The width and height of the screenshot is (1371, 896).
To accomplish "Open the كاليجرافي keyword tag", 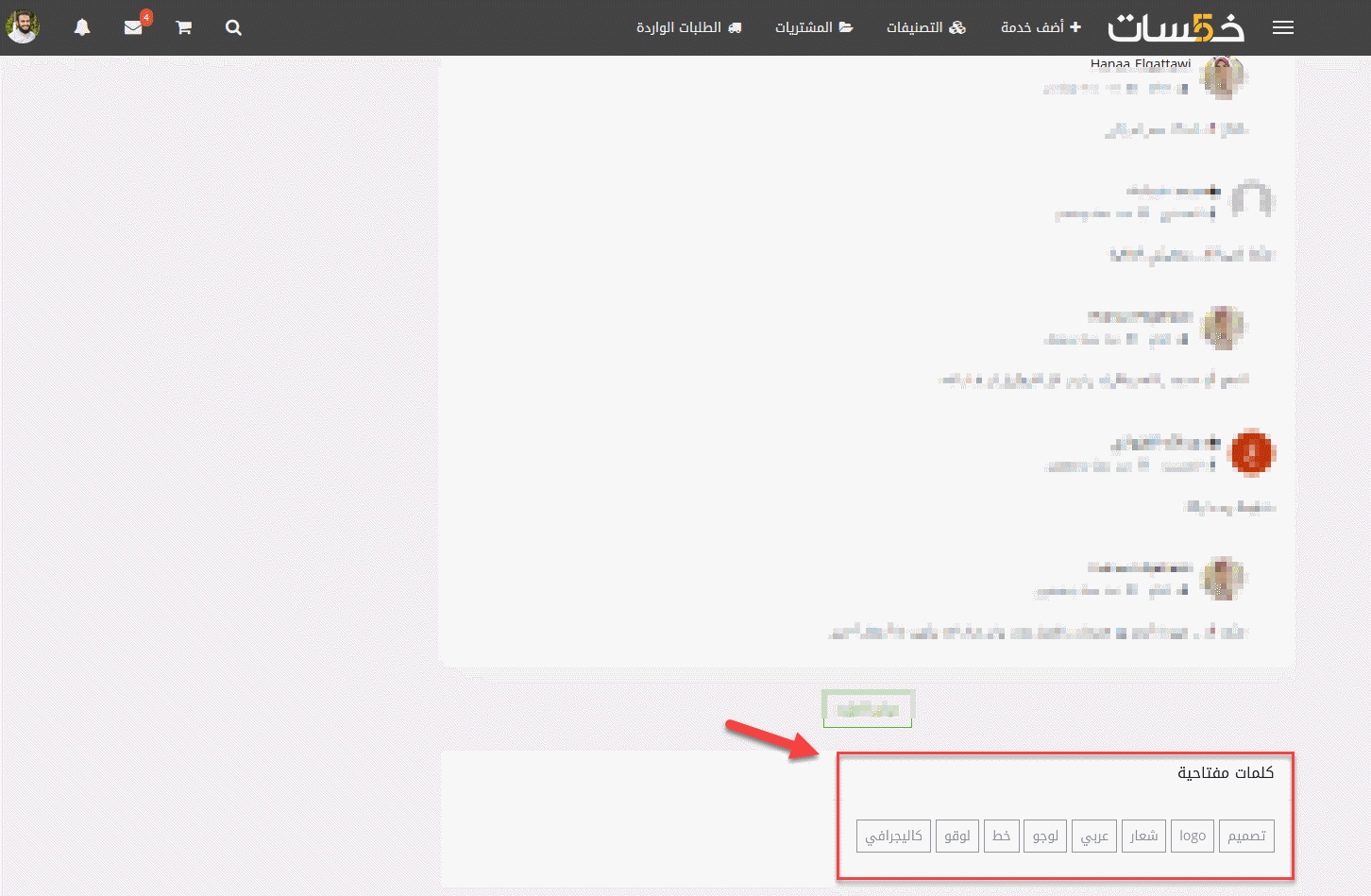I will (893, 836).
